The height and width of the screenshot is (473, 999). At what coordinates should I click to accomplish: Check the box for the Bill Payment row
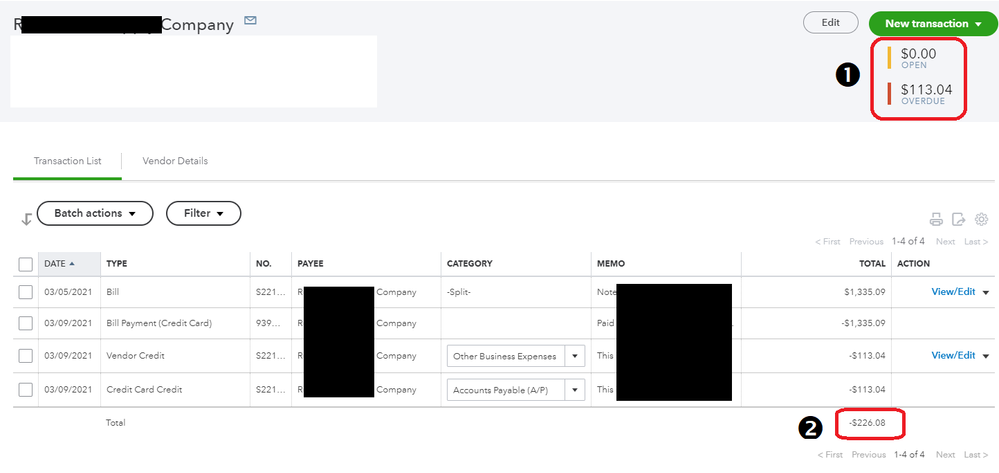(25, 323)
